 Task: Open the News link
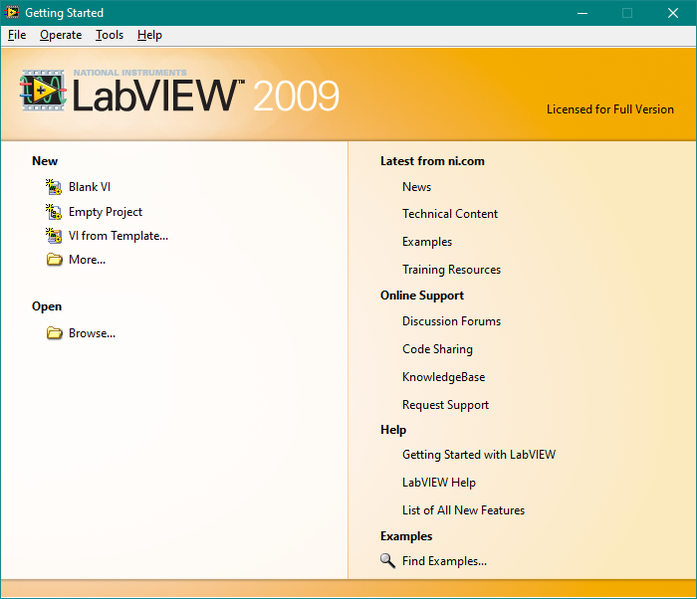click(417, 187)
